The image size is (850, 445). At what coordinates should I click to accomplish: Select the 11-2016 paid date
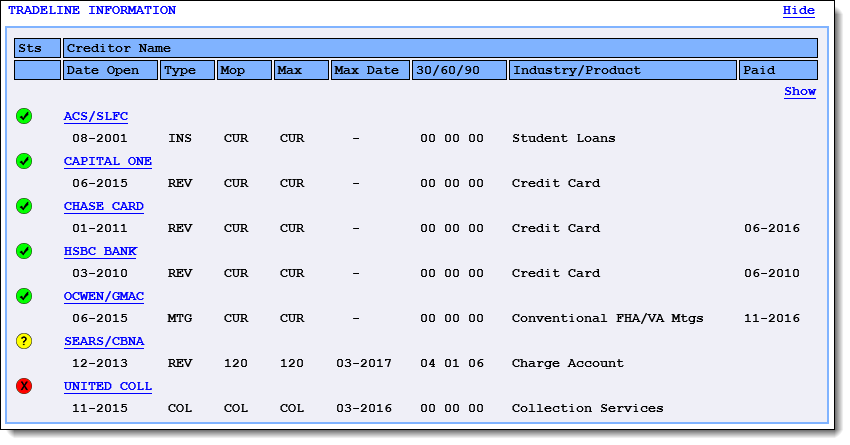click(x=772, y=318)
